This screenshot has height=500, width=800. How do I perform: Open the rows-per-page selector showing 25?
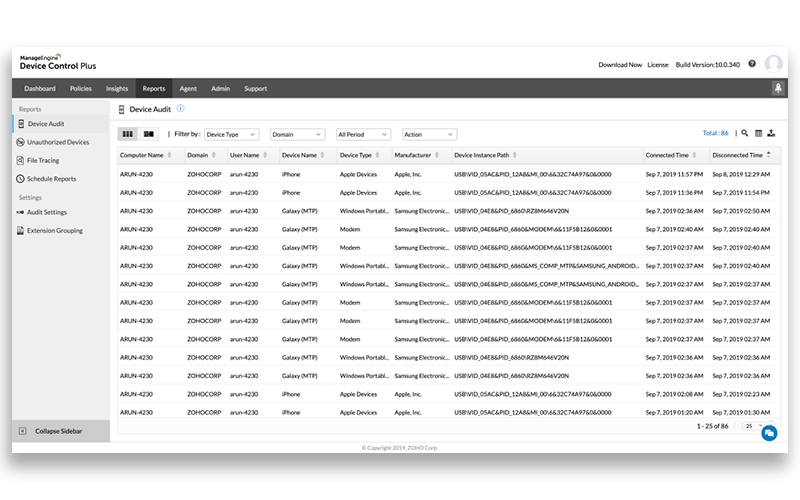pyautogui.click(x=751, y=426)
